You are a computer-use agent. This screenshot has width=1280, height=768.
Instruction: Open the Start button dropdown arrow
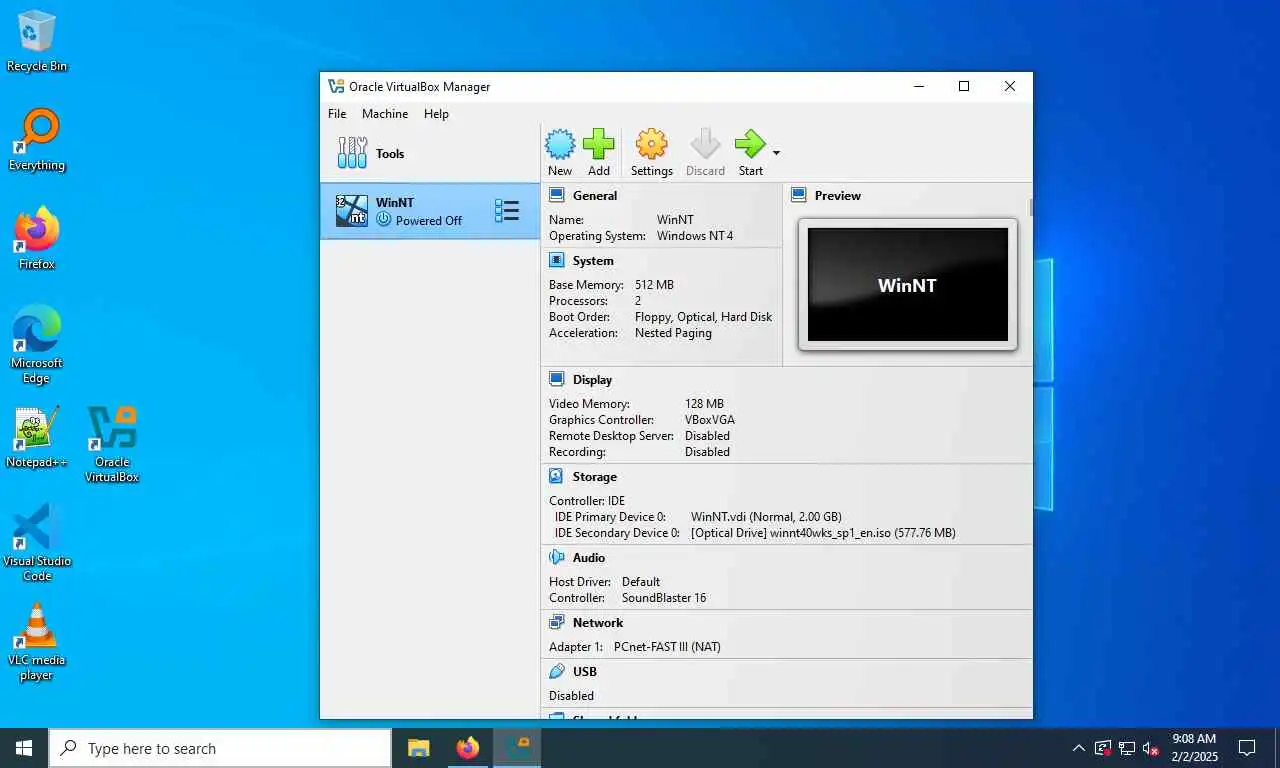776,153
